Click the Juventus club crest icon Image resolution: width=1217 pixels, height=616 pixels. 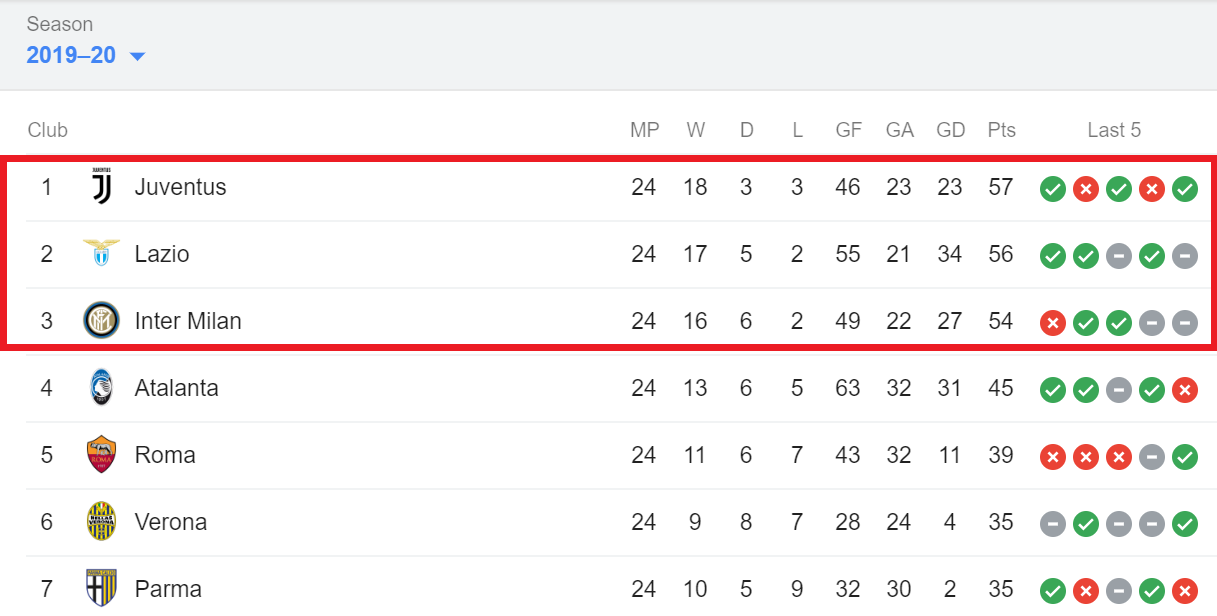point(101,187)
